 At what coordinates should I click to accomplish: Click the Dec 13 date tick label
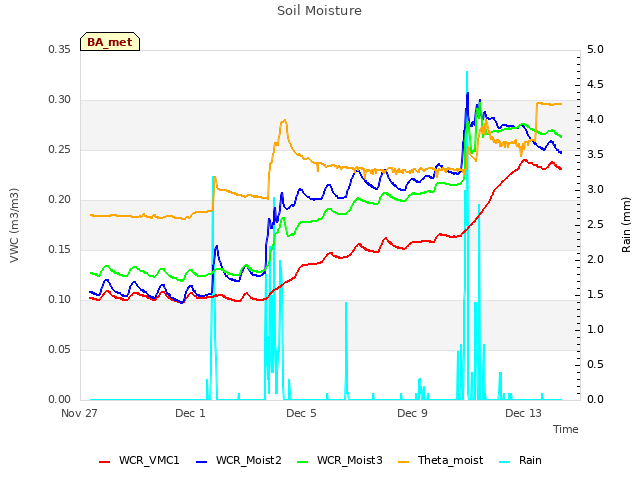pyautogui.click(x=523, y=413)
